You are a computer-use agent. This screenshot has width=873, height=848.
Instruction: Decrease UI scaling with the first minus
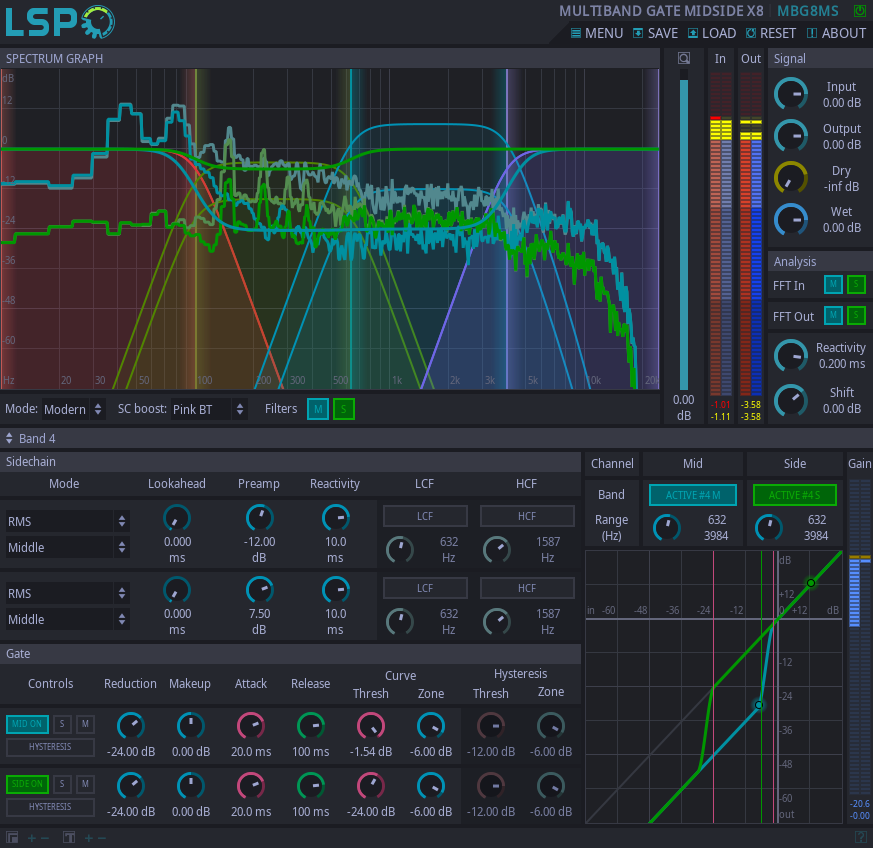tap(45, 838)
